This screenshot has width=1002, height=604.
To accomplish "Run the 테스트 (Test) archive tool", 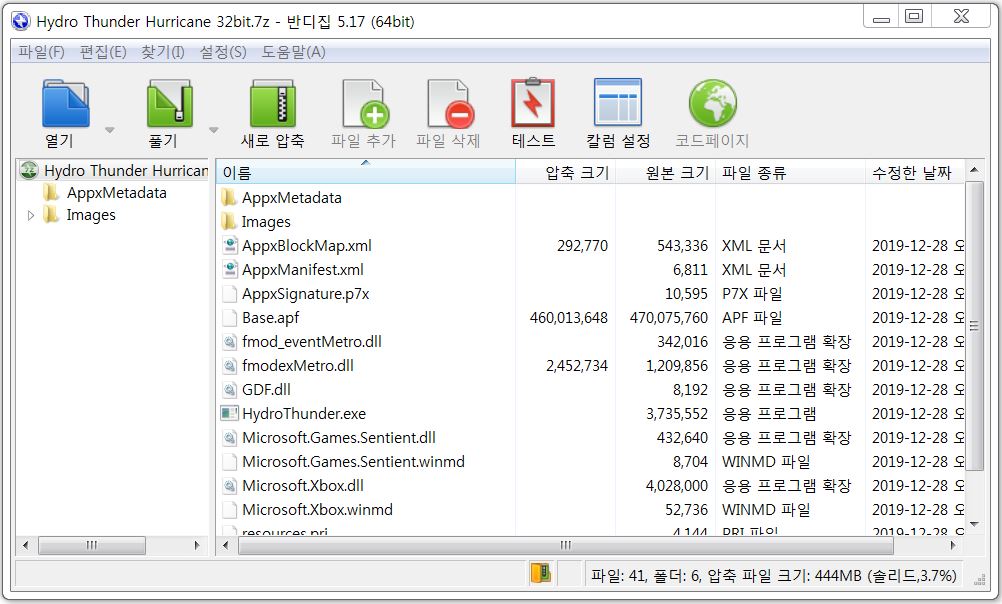I will [533, 103].
